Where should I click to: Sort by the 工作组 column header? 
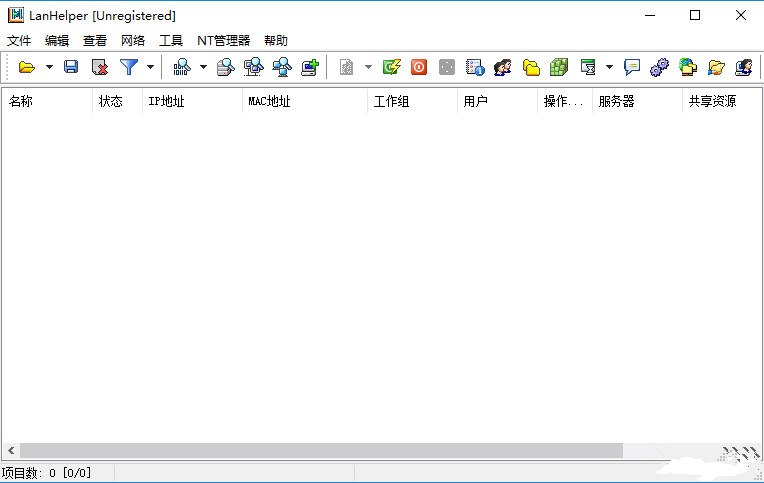pyautogui.click(x=412, y=101)
